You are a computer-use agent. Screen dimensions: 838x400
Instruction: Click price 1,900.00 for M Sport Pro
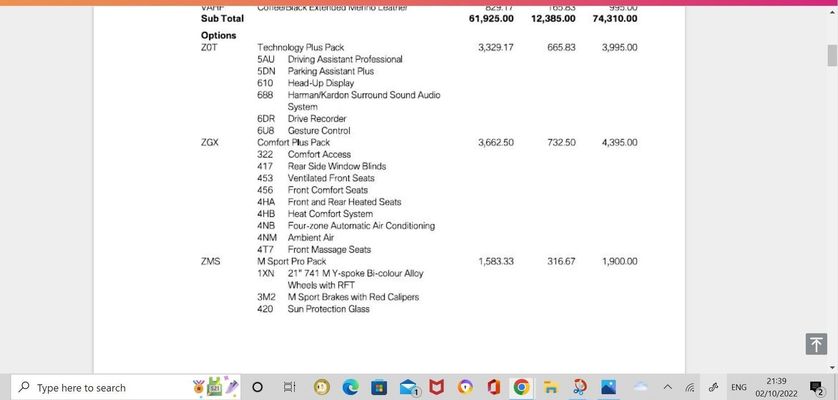(x=619, y=261)
